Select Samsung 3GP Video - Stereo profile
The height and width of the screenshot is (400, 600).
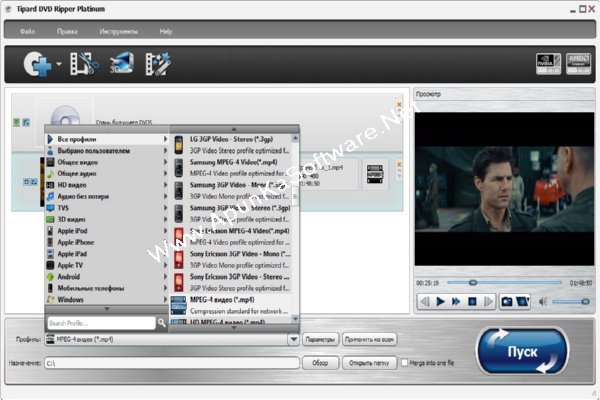(x=232, y=214)
